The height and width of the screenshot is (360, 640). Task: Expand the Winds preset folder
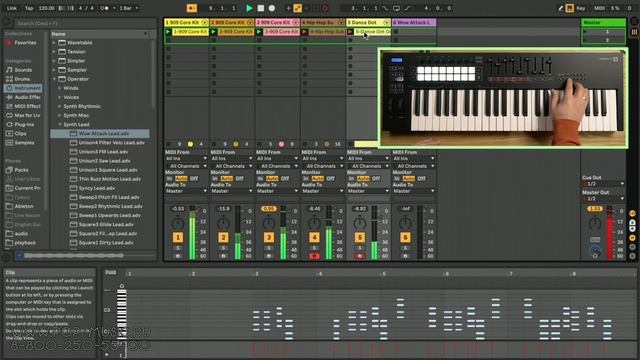pyautogui.click(x=60, y=88)
